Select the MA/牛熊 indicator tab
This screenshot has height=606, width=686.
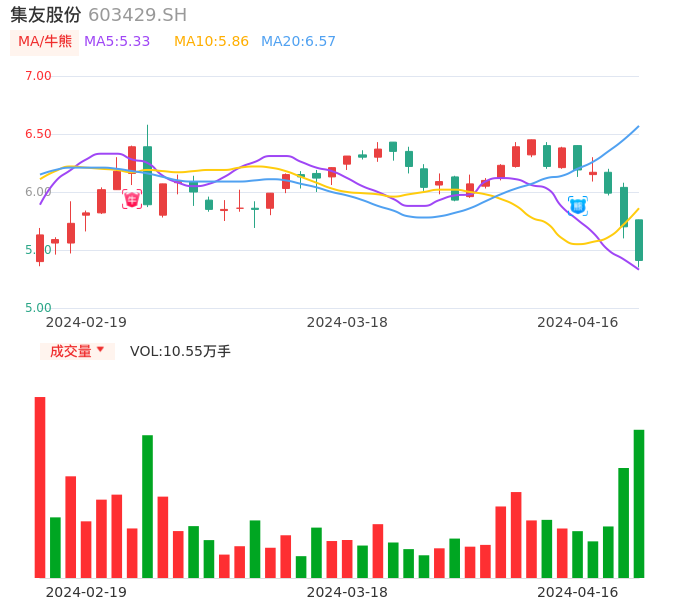tap(45, 42)
